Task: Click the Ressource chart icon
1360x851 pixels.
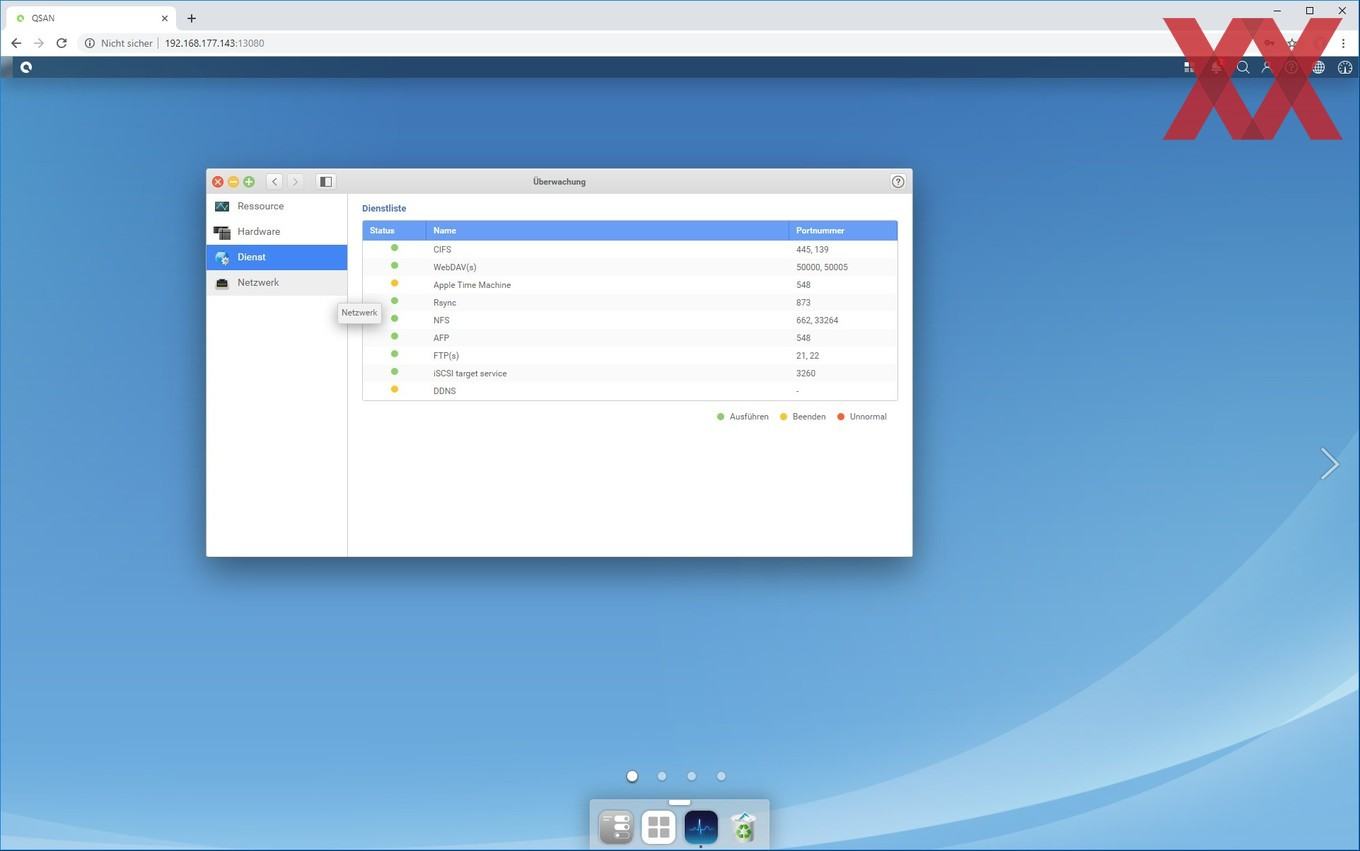Action: (x=222, y=206)
